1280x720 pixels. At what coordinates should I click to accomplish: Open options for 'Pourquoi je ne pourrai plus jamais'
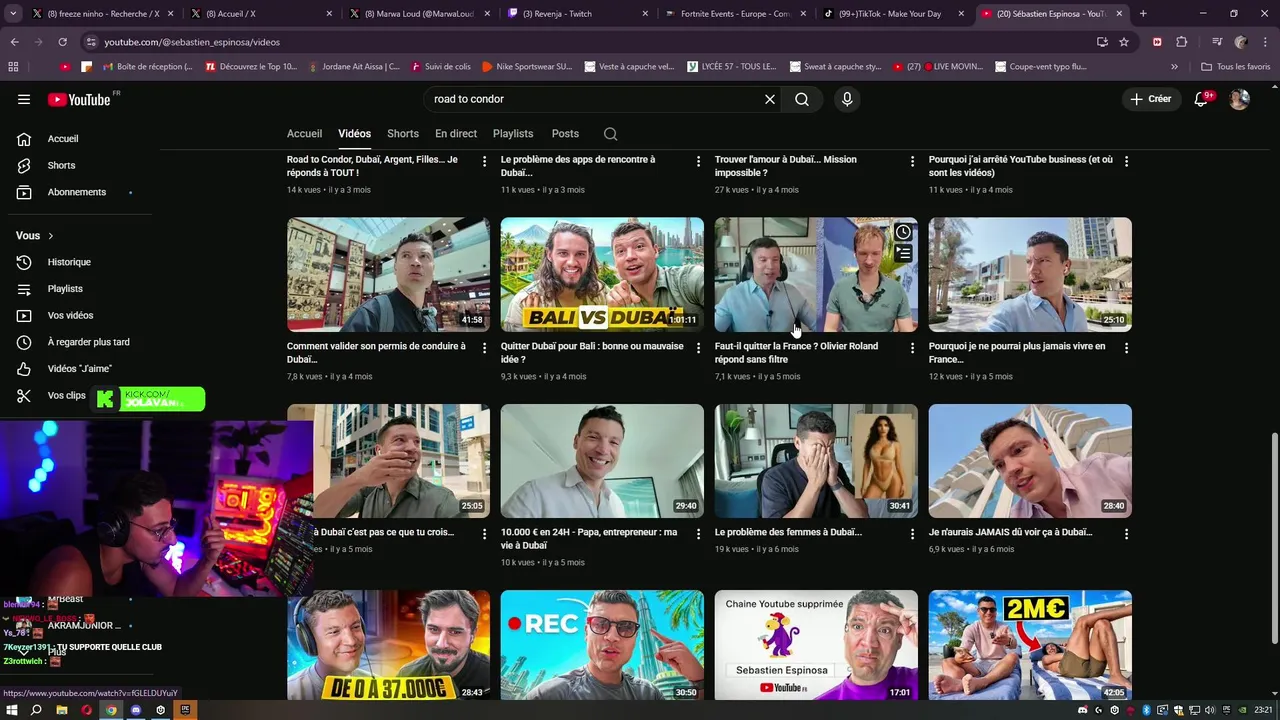[x=1126, y=348]
